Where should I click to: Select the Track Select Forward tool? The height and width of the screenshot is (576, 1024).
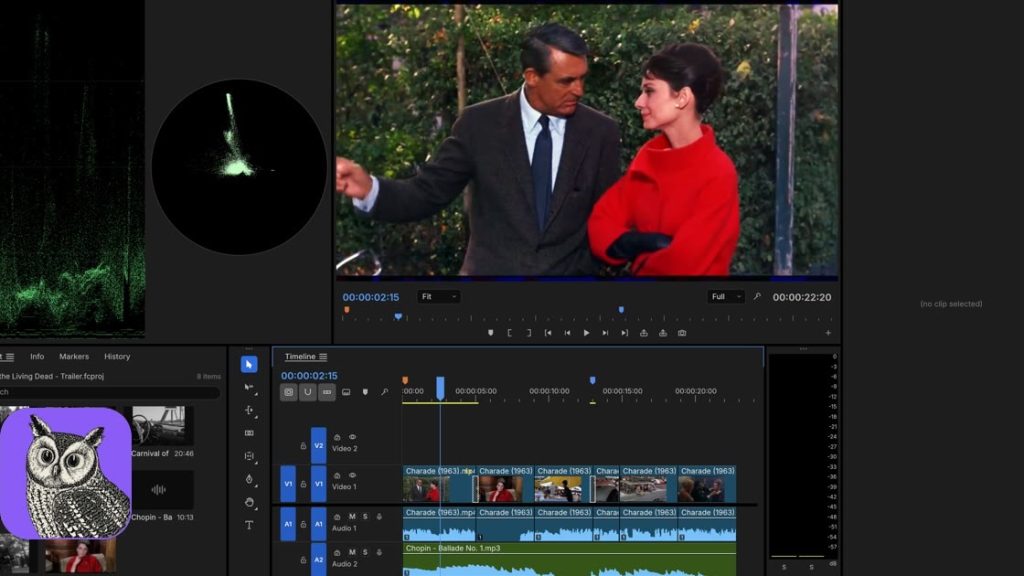click(249, 387)
